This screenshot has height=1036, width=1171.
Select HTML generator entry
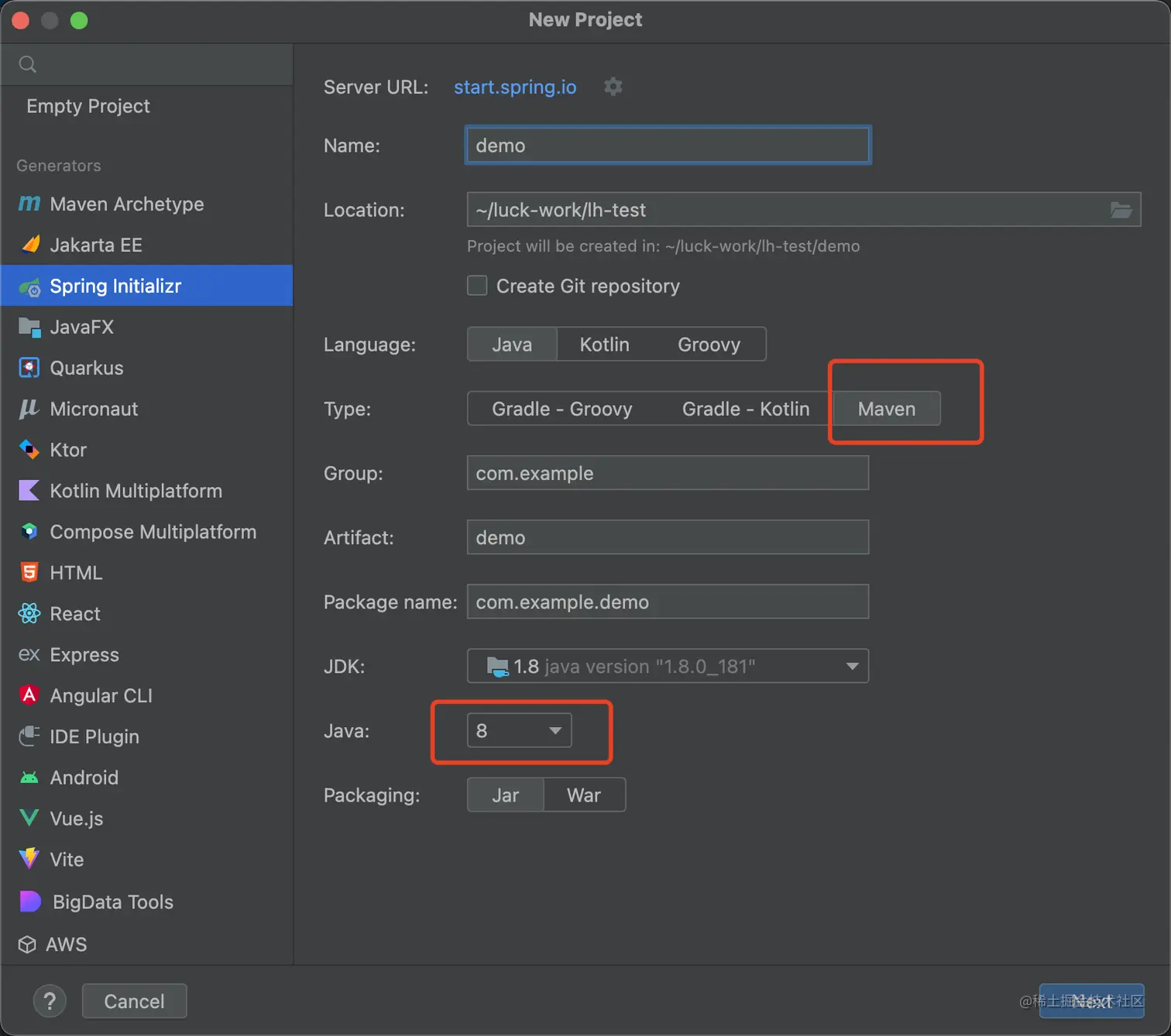pos(147,573)
